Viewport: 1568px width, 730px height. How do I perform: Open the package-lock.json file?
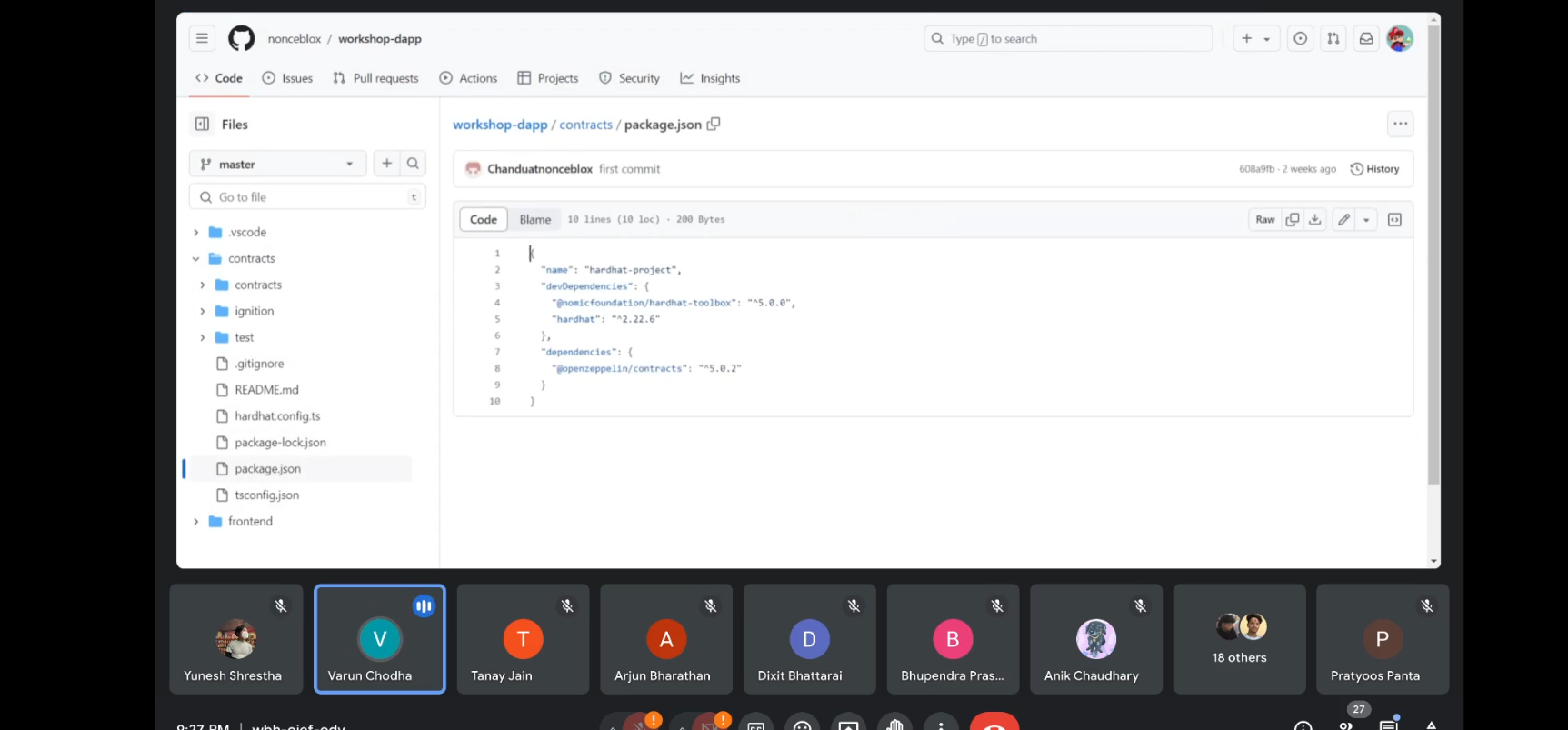280,443
